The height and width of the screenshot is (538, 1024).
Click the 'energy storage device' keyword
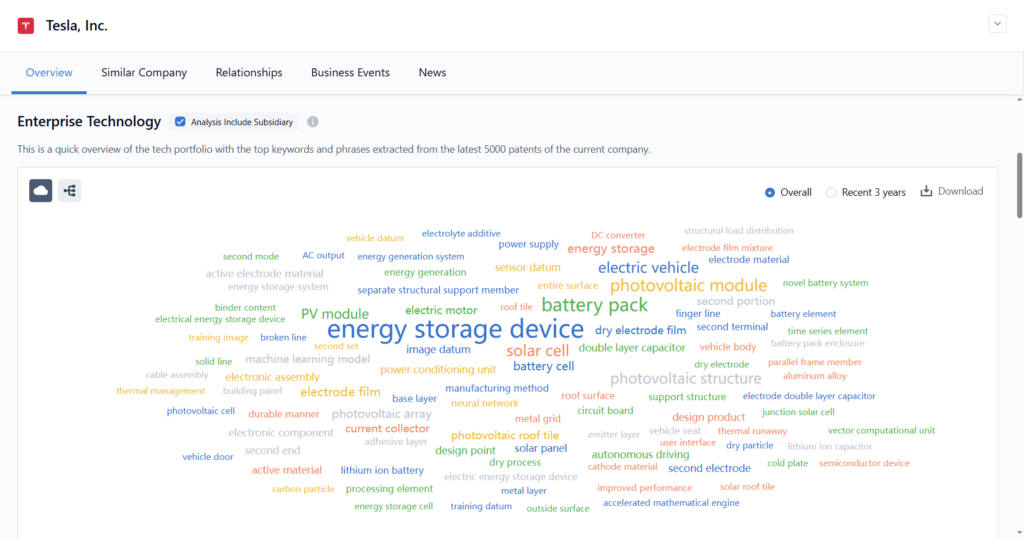pyautogui.click(x=455, y=329)
